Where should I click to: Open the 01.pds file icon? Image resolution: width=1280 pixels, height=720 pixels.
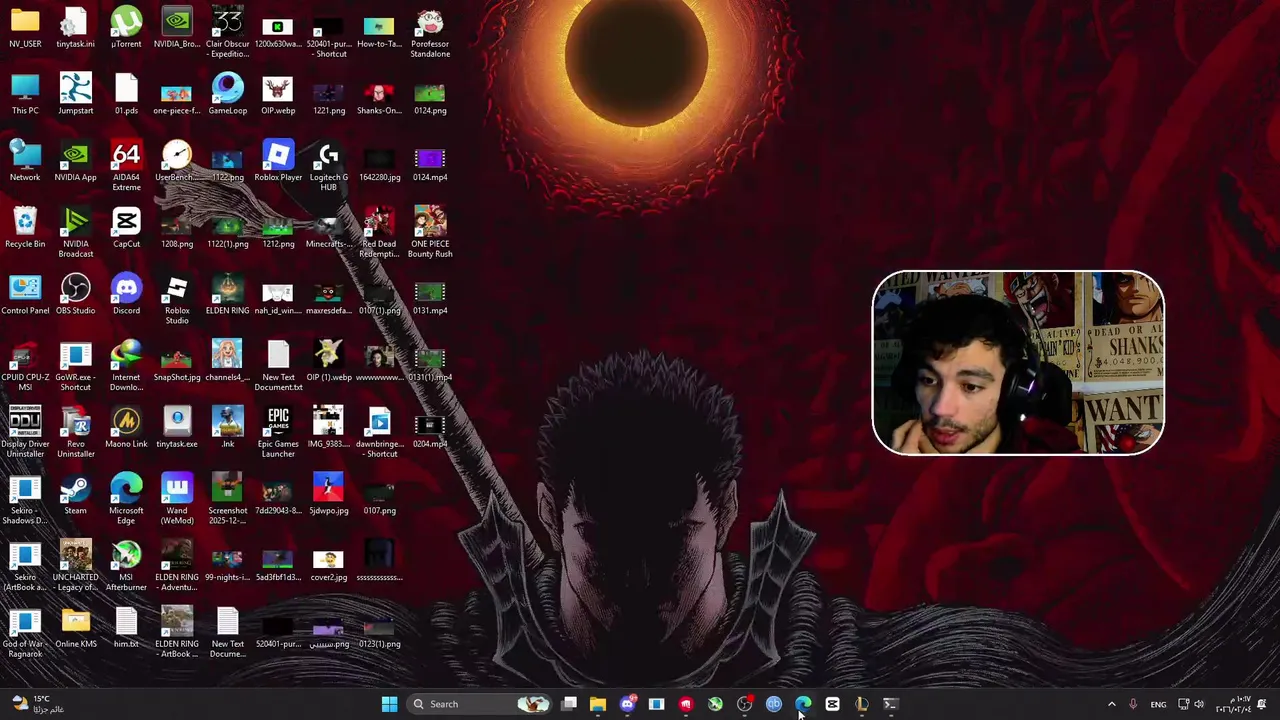point(126,94)
